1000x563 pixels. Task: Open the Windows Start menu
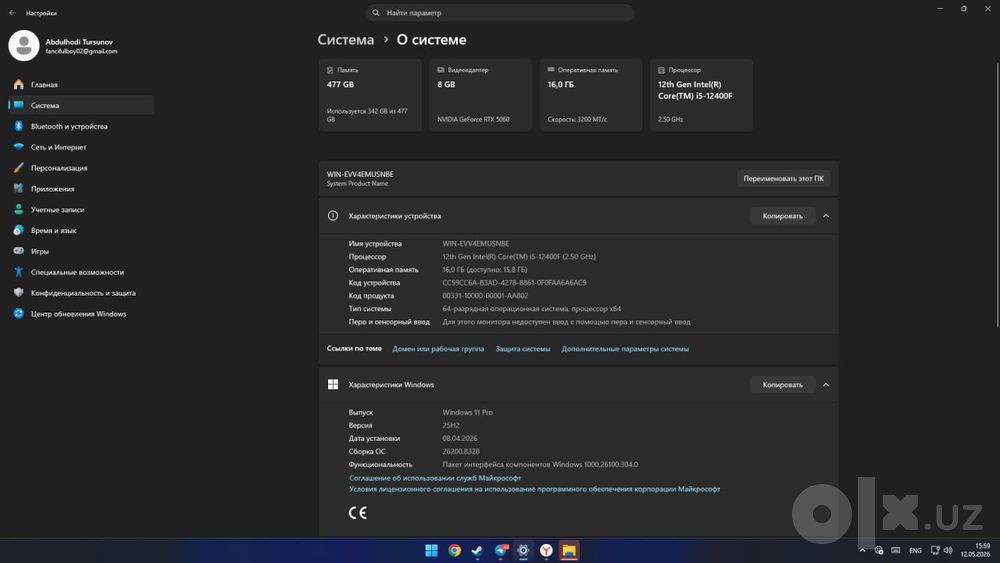431,550
